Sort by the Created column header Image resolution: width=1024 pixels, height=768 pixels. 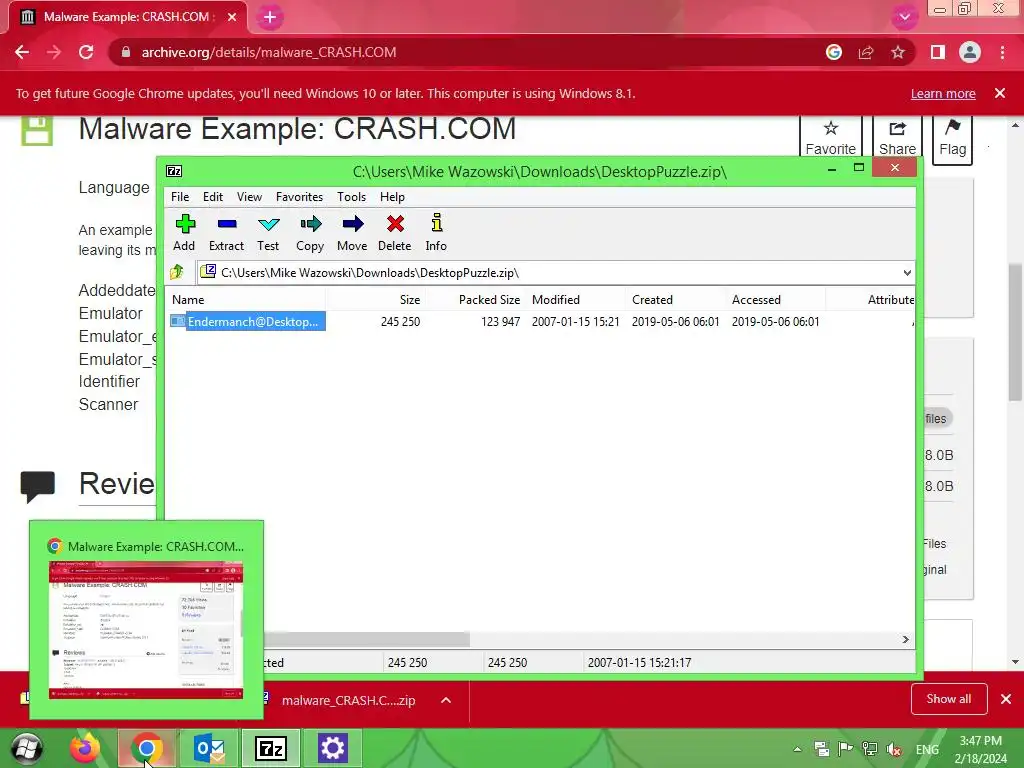click(676, 300)
